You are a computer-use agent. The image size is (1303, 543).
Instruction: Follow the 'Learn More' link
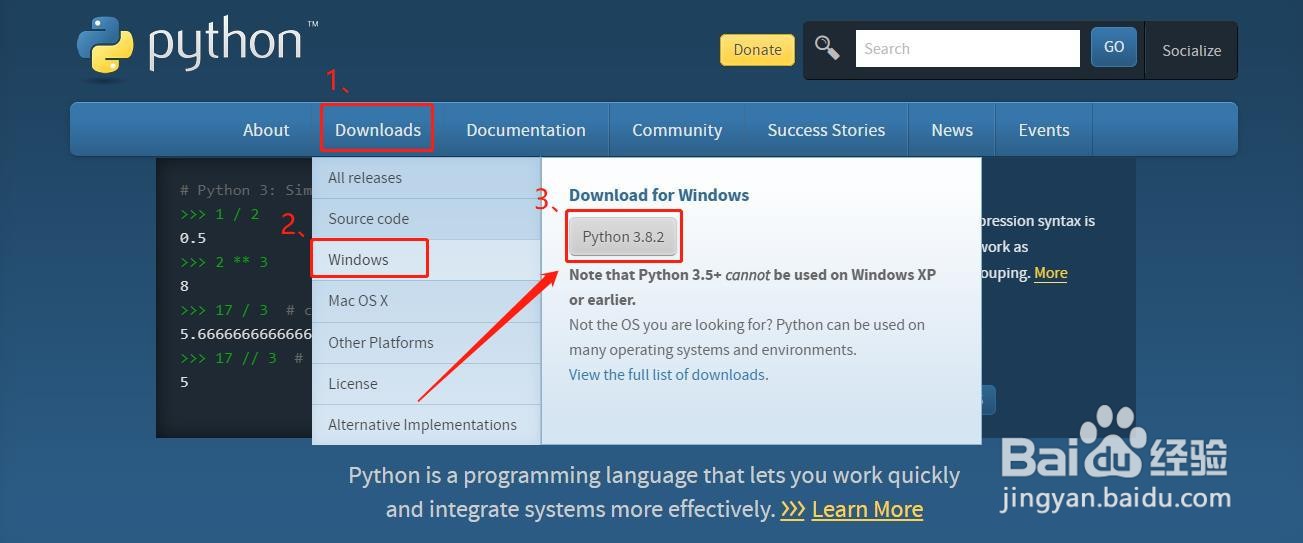coord(867,509)
